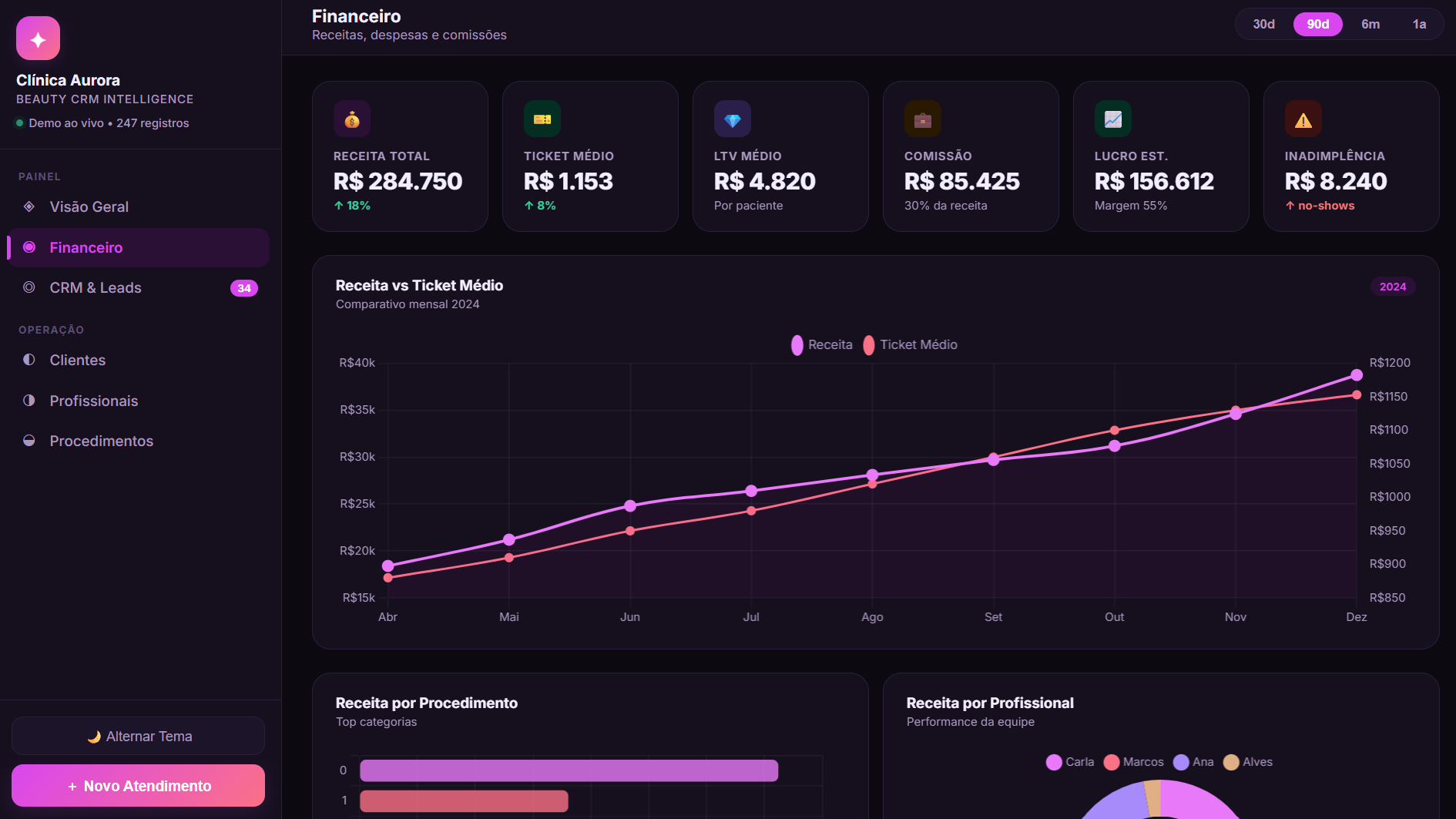
Task: Click the Ticket Médio R$ 1.153 value
Action: 569,181
